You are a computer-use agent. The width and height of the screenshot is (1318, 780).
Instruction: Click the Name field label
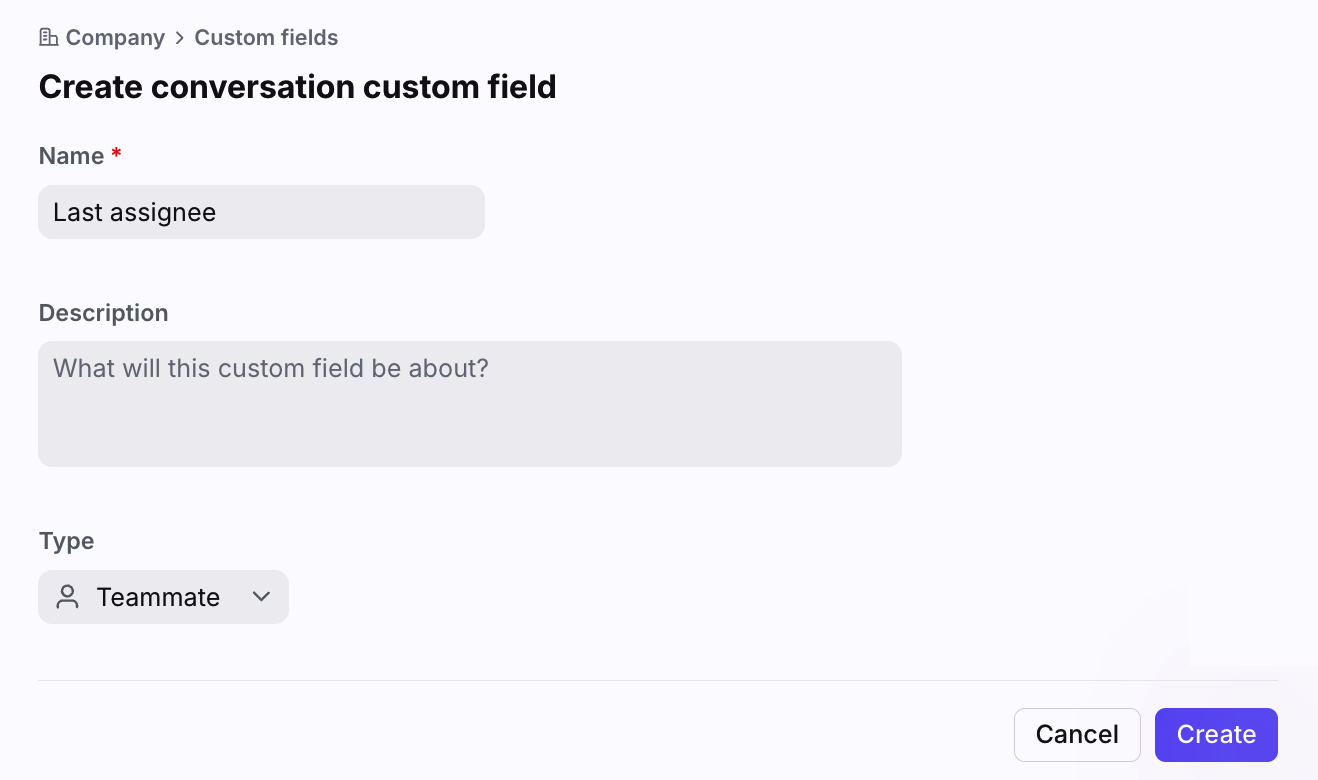pyautogui.click(x=71, y=156)
